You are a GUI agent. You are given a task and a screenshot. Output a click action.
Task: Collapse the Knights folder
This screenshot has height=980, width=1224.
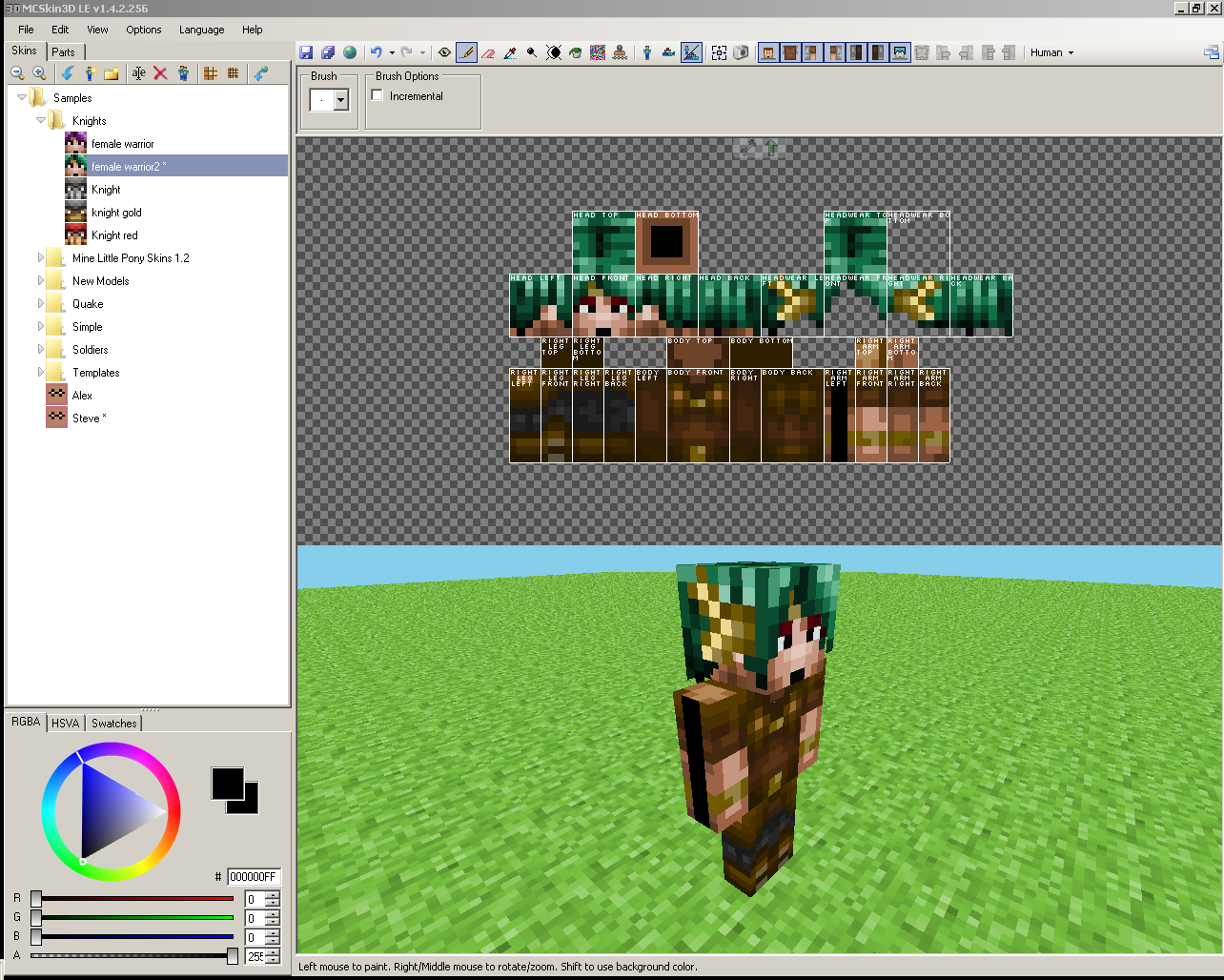(x=41, y=120)
